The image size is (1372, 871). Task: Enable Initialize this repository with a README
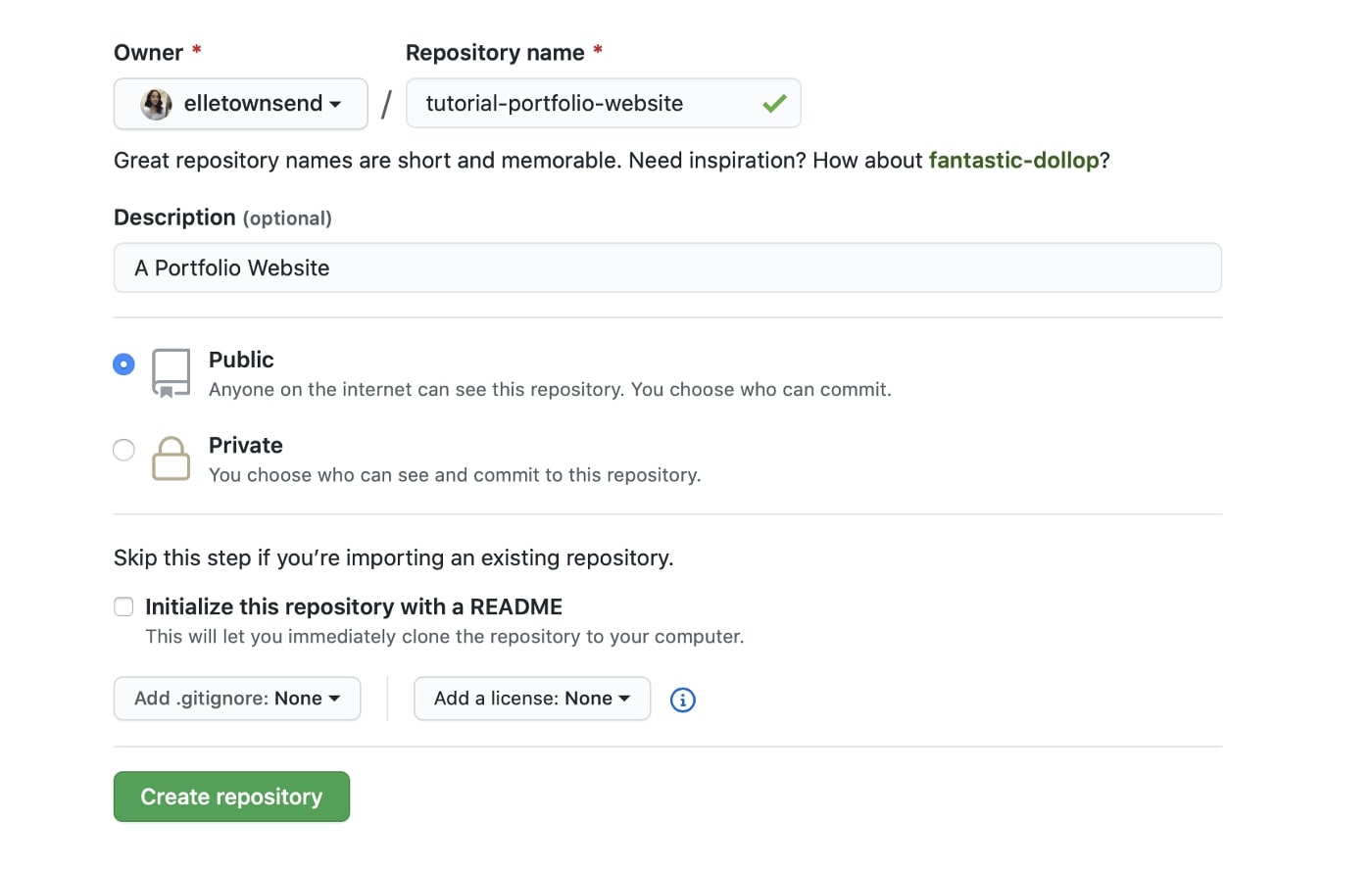pyautogui.click(x=123, y=605)
